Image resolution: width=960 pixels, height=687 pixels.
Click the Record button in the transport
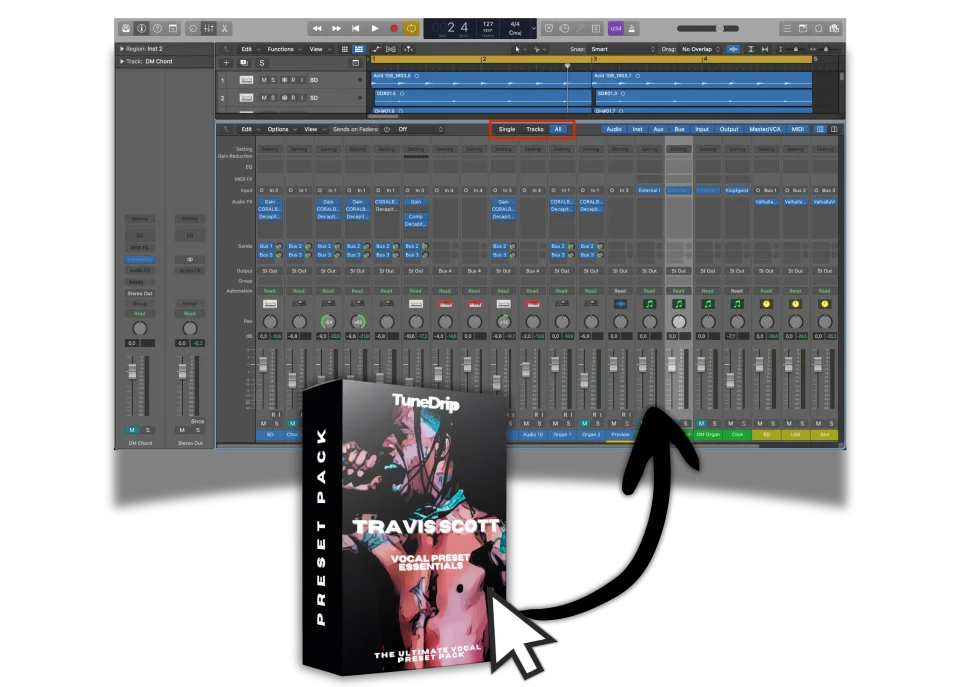click(x=393, y=28)
